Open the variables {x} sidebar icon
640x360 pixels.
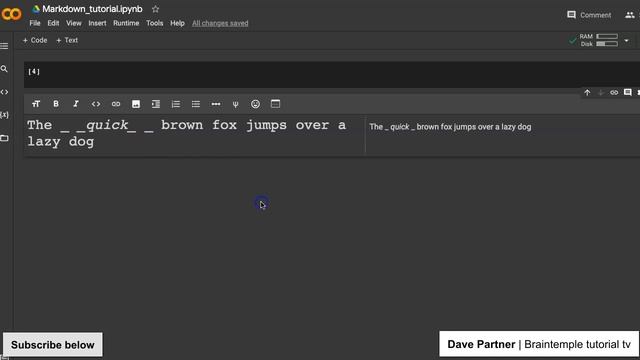(4, 115)
